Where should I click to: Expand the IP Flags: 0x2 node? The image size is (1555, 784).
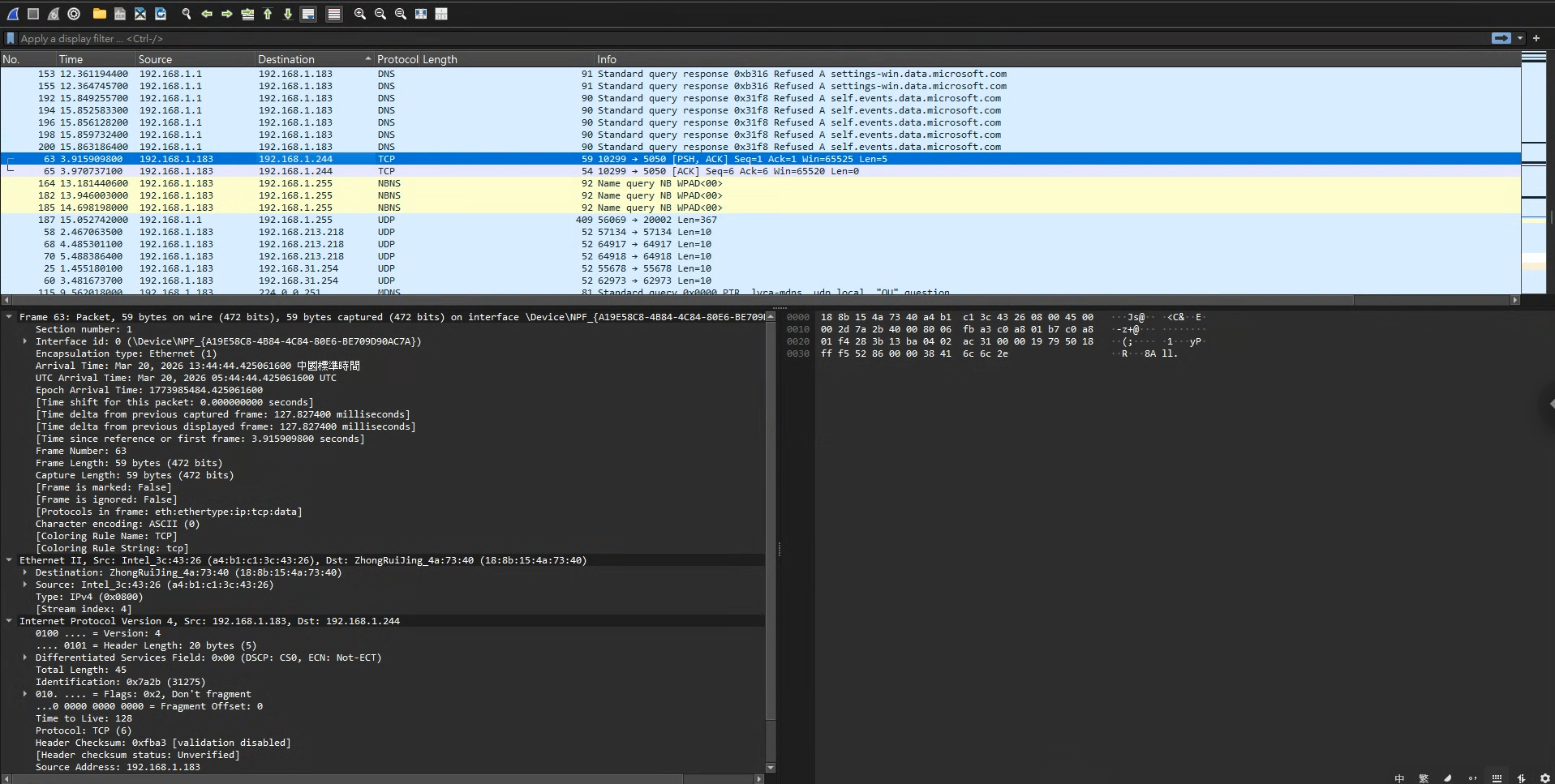25,694
